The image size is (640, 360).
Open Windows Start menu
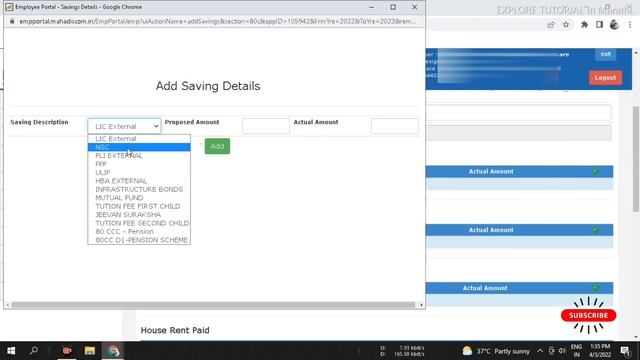point(11,351)
